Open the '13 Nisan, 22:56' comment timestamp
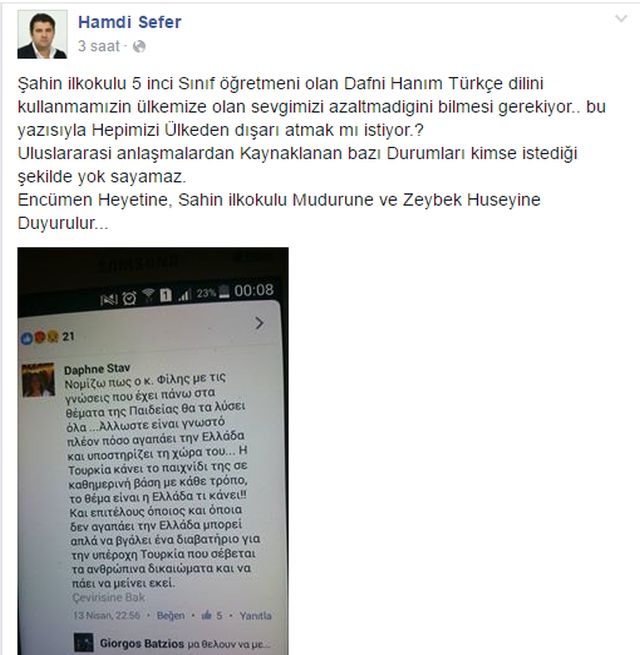 [107, 615]
